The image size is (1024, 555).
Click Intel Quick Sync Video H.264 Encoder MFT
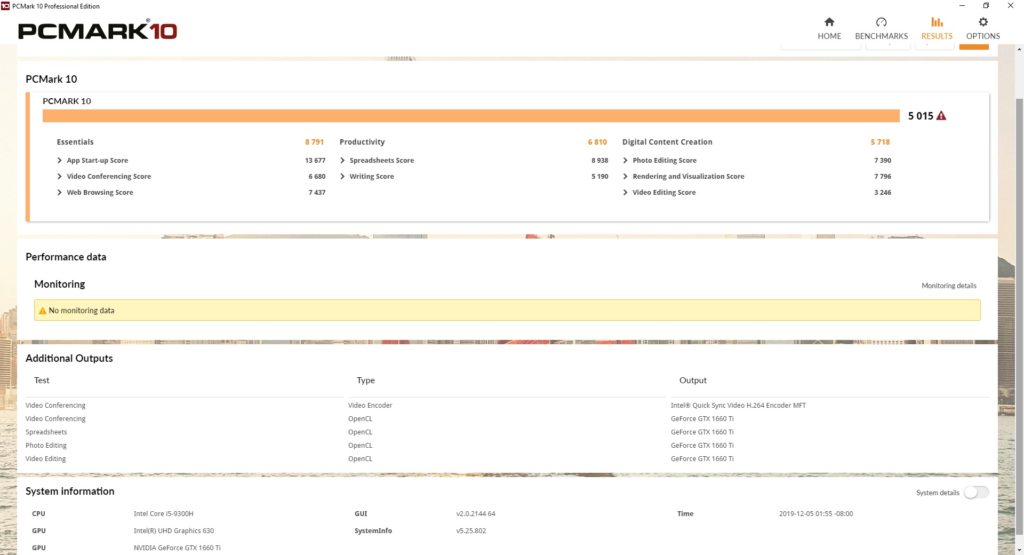[738, 405]
